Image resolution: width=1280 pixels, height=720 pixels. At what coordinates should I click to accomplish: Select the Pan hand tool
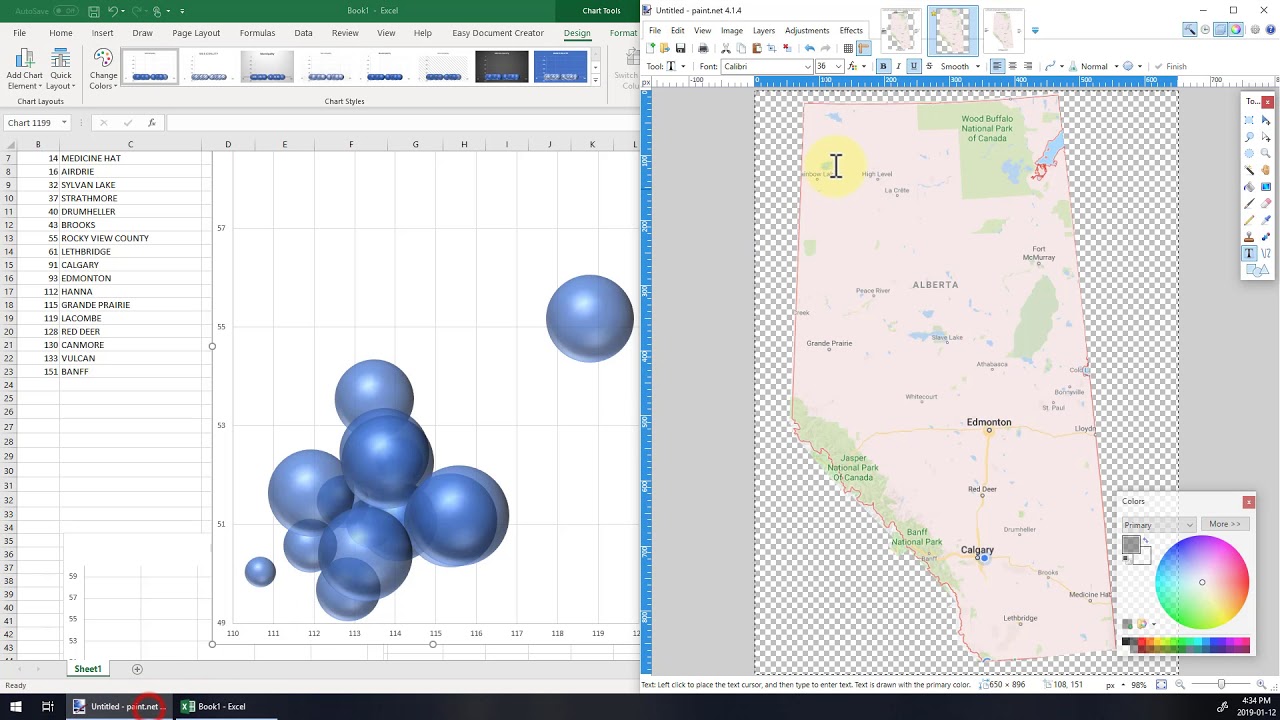[x=1265, y=170]
